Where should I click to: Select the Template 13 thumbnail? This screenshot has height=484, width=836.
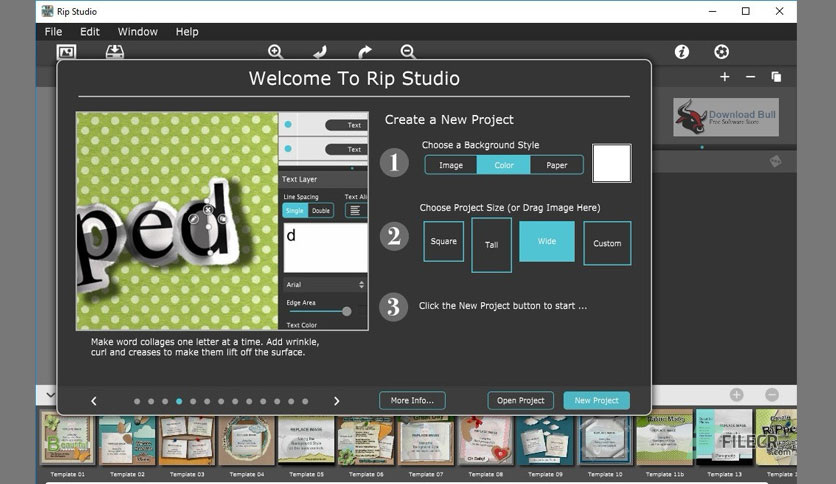[x=724, y=438]
